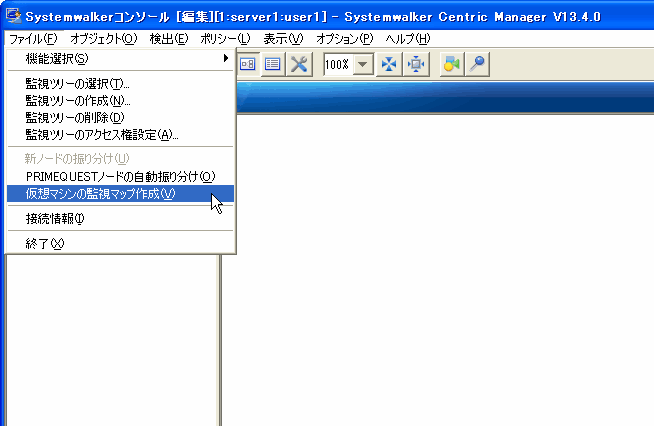
Task: Open the 検出(E) menu
Action: point(169,39)
